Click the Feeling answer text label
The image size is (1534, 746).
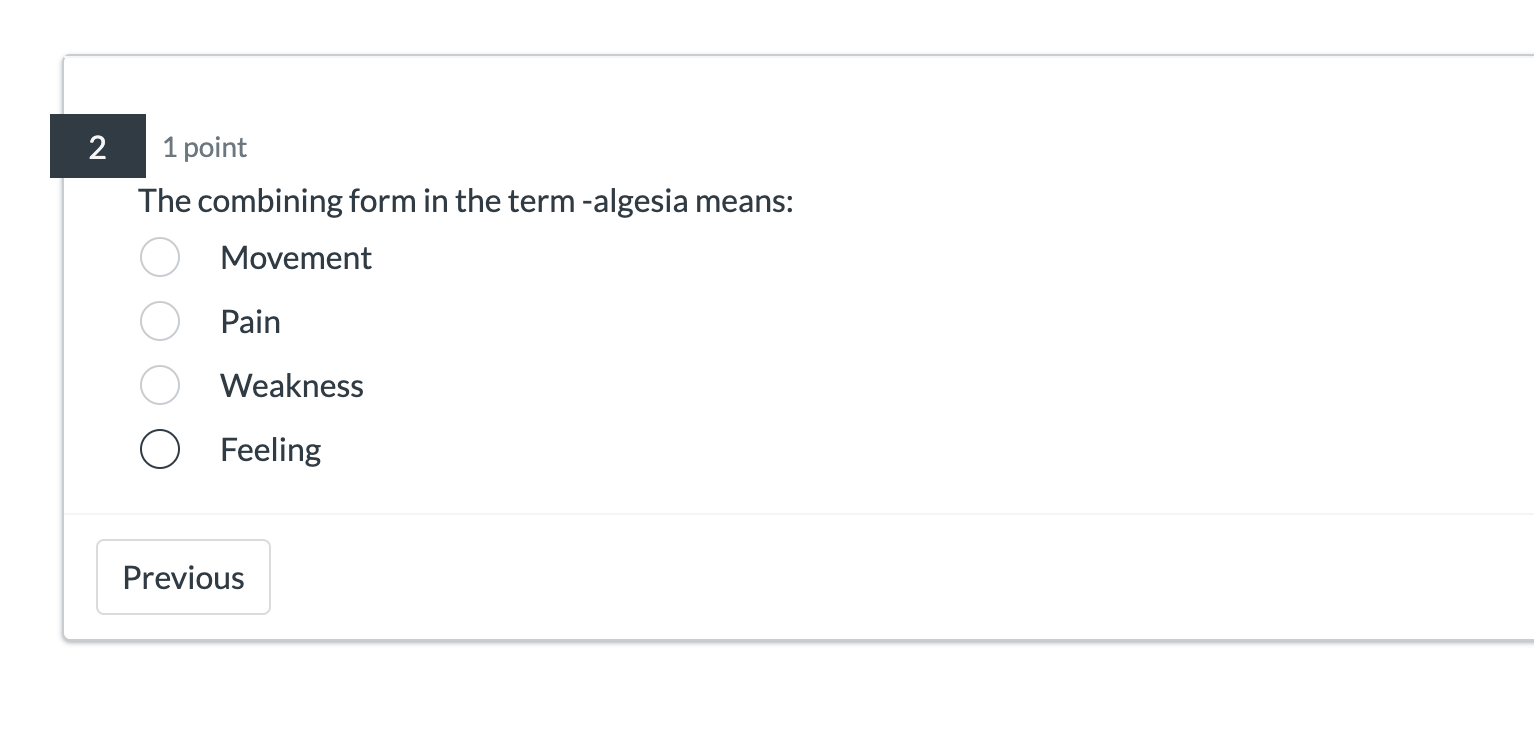pyautogui.click(x=270, y=449)
